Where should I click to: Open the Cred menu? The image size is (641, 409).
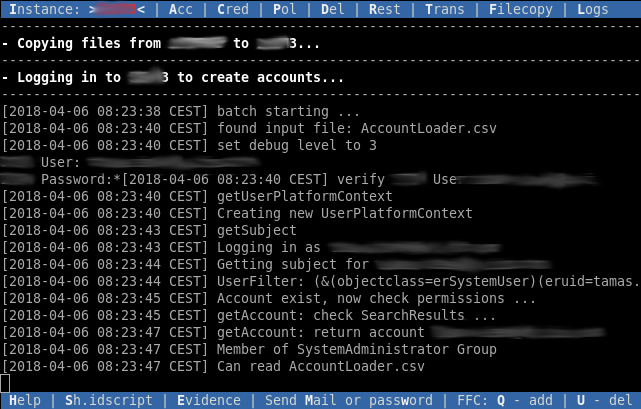pos(233,9)
